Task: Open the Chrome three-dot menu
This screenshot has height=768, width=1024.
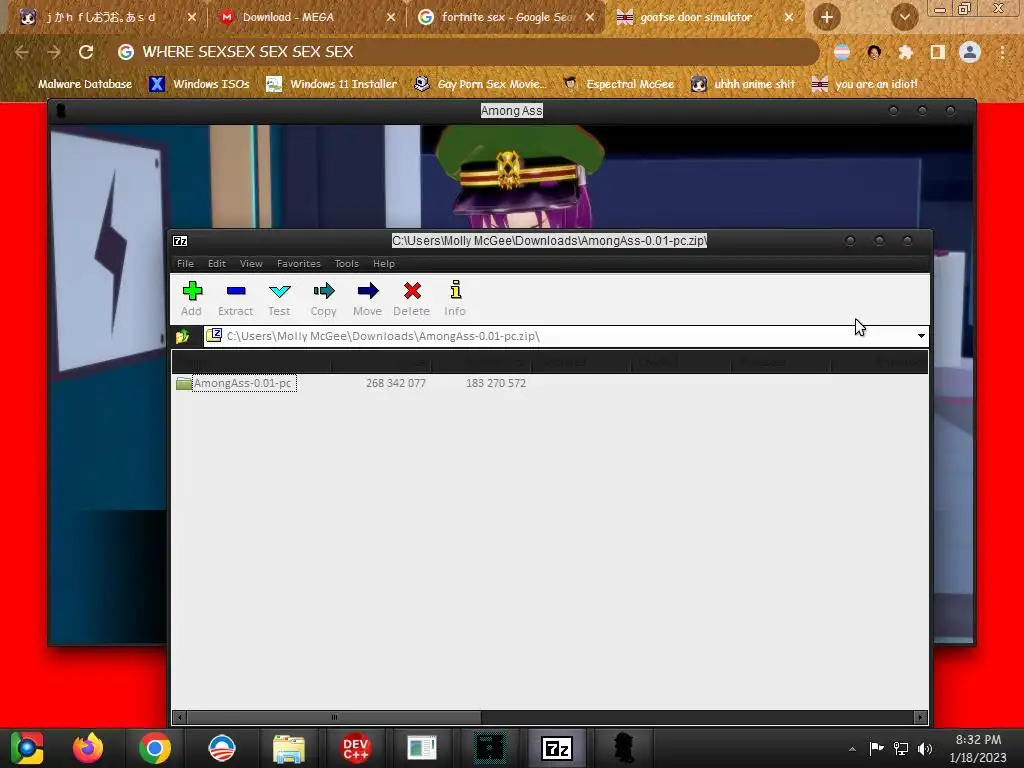Action: [1002, 52]
